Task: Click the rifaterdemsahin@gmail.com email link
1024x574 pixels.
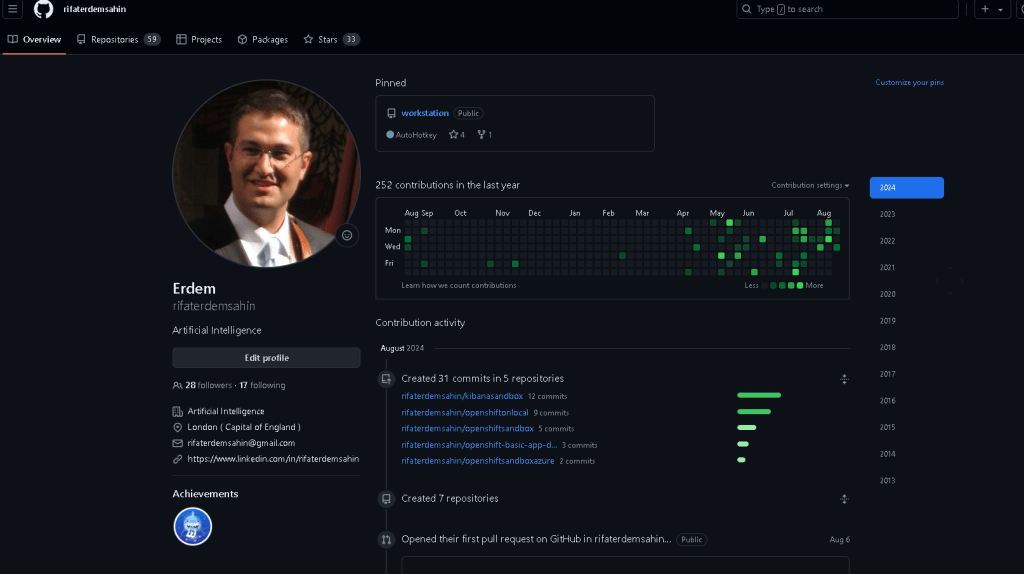Action: (x=241, y=443)
